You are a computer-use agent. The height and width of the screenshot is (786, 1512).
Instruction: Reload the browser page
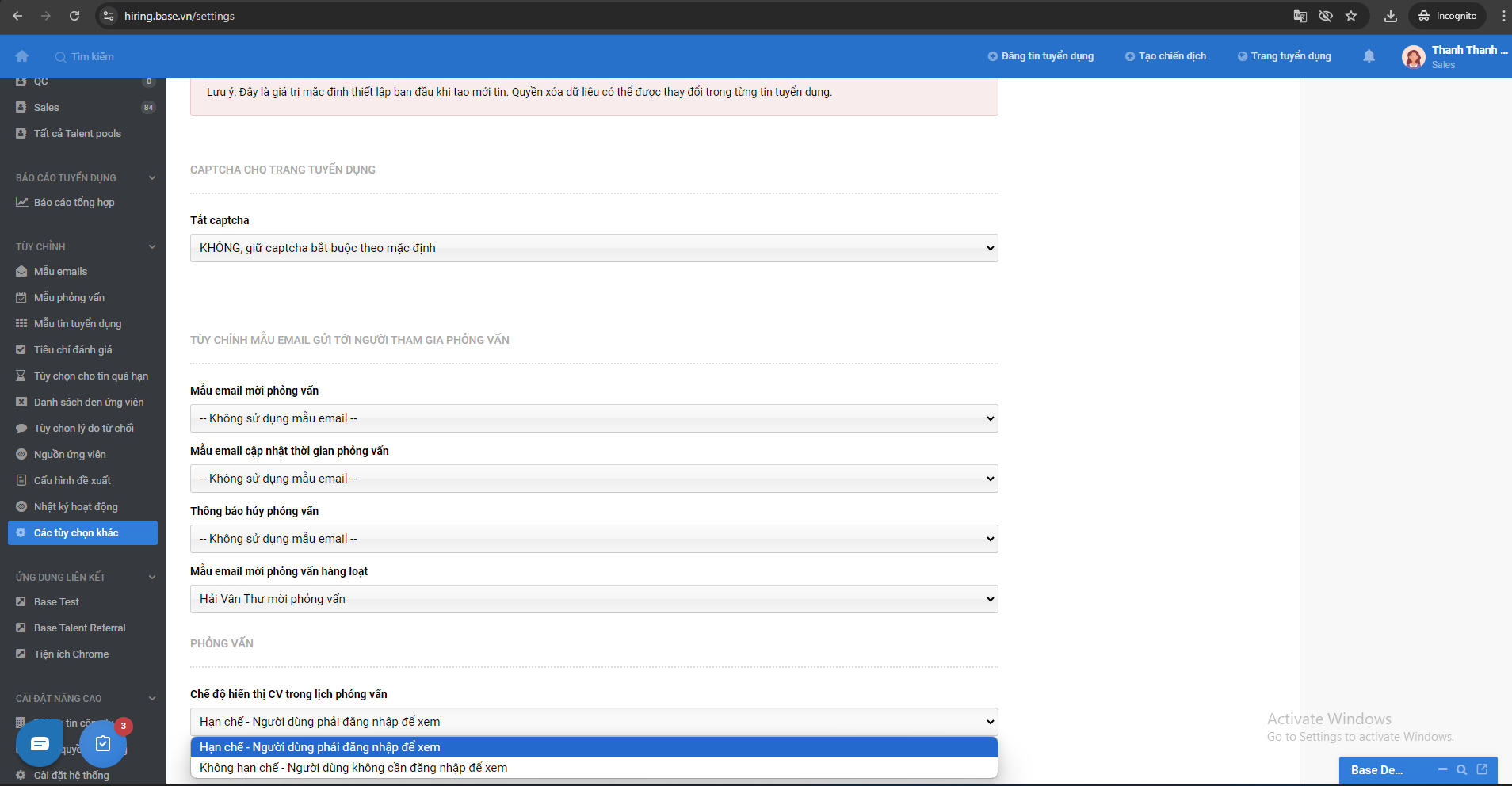tap(74, 16)
